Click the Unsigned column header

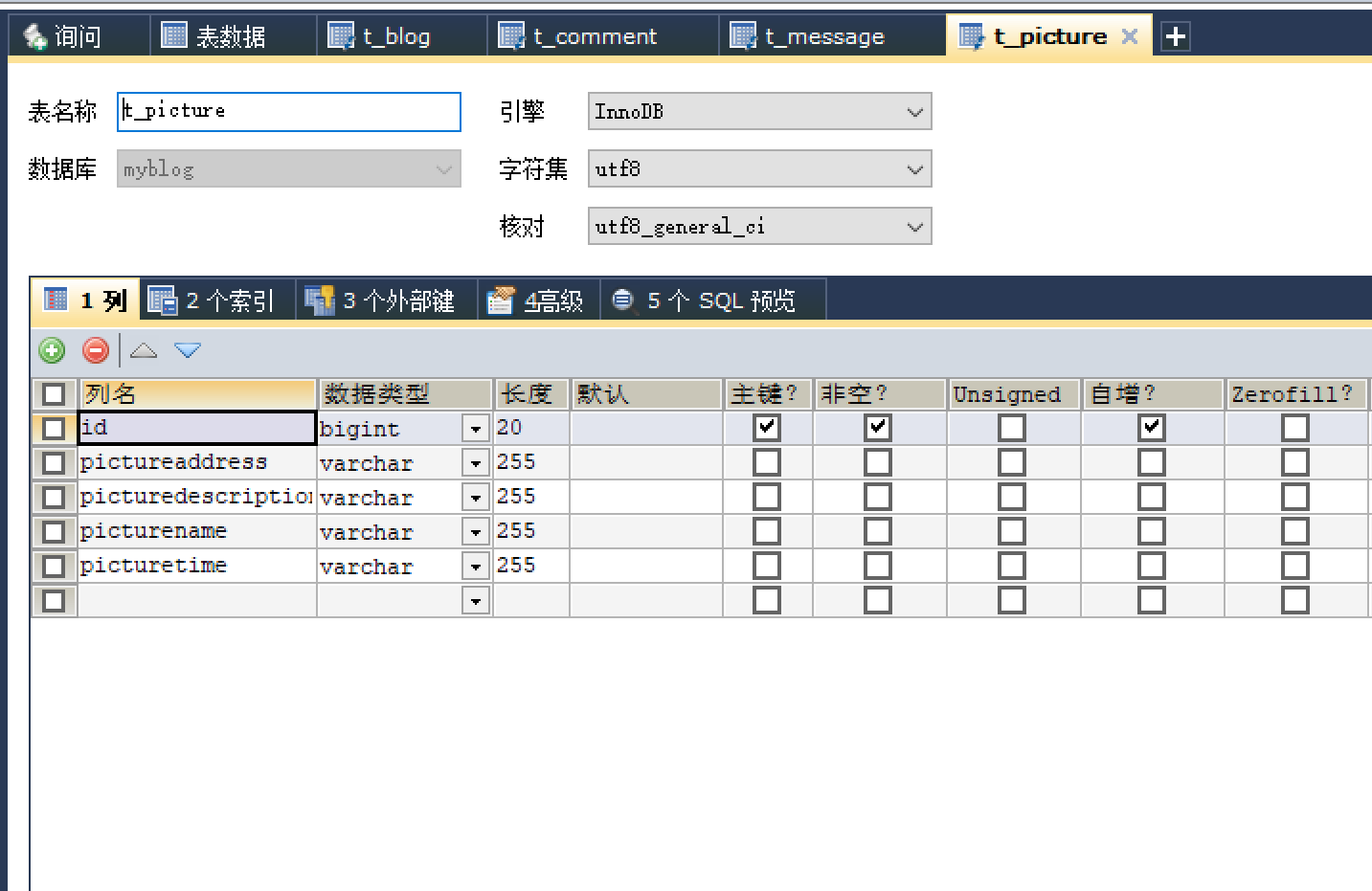(x=1015, y=394)
